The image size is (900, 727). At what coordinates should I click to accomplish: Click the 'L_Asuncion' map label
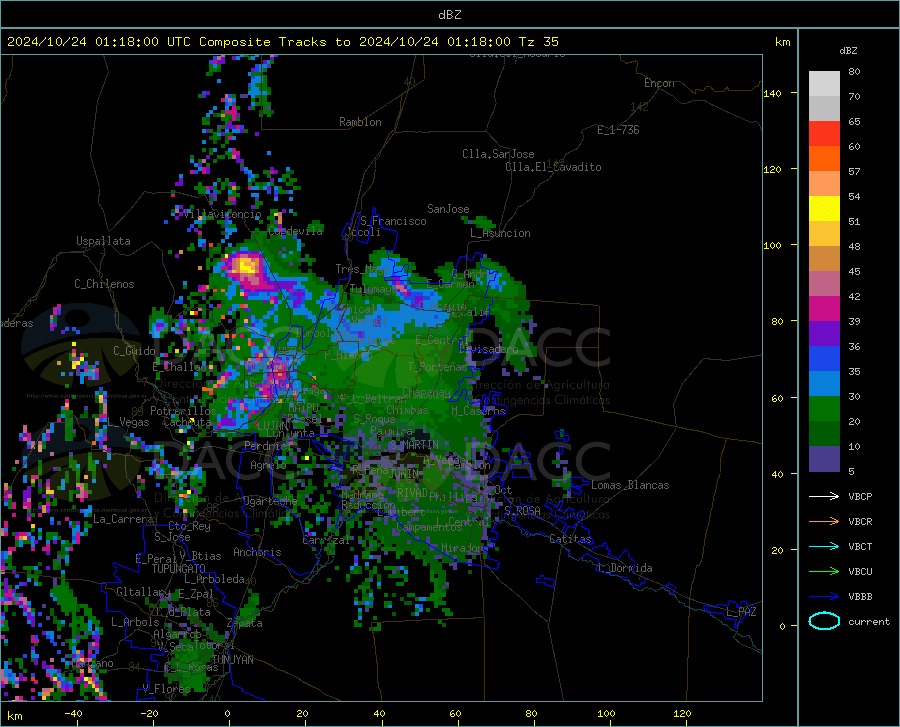click(x=500, y=233)
